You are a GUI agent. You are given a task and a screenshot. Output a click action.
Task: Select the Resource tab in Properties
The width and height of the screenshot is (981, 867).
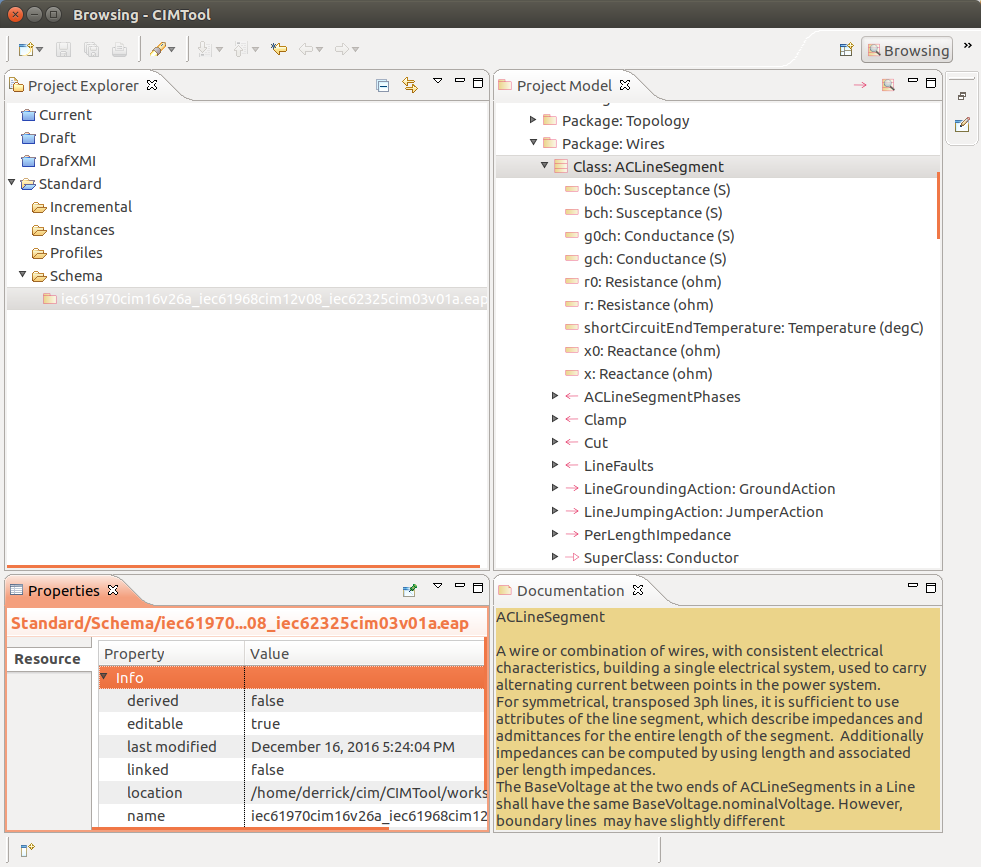[x=48, y=659]
